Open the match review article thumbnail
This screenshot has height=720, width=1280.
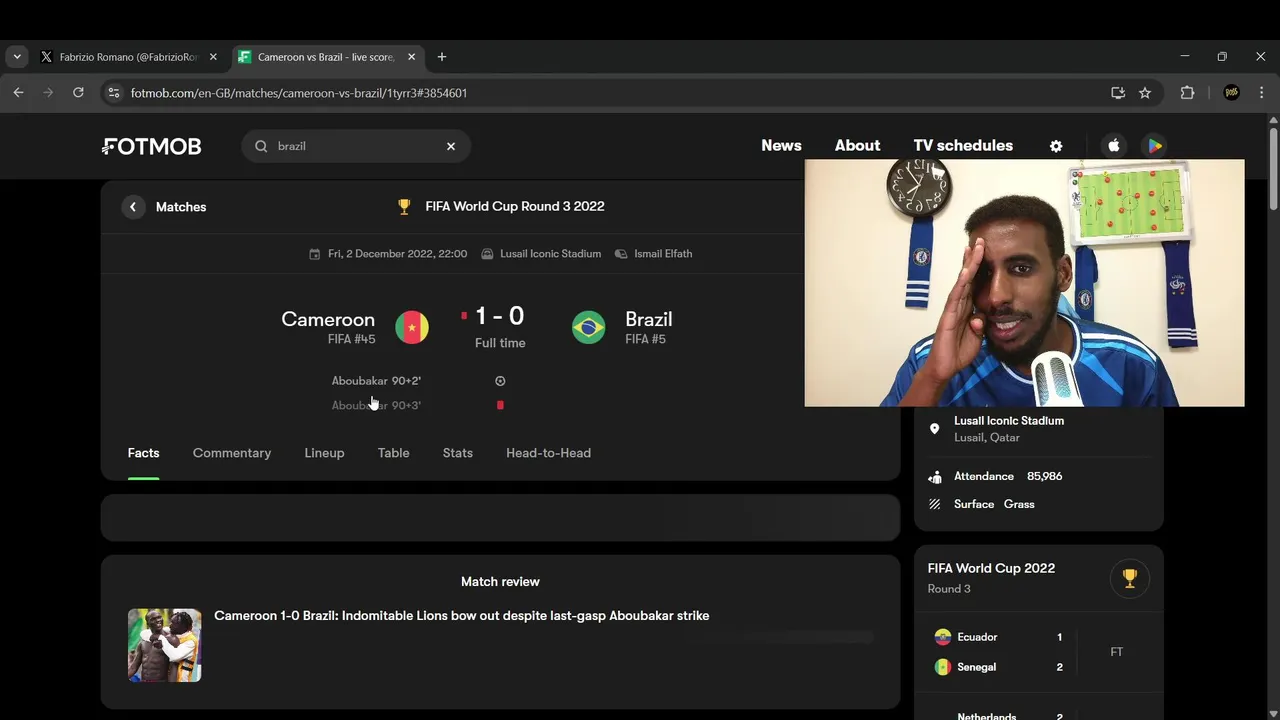(164, 645)
